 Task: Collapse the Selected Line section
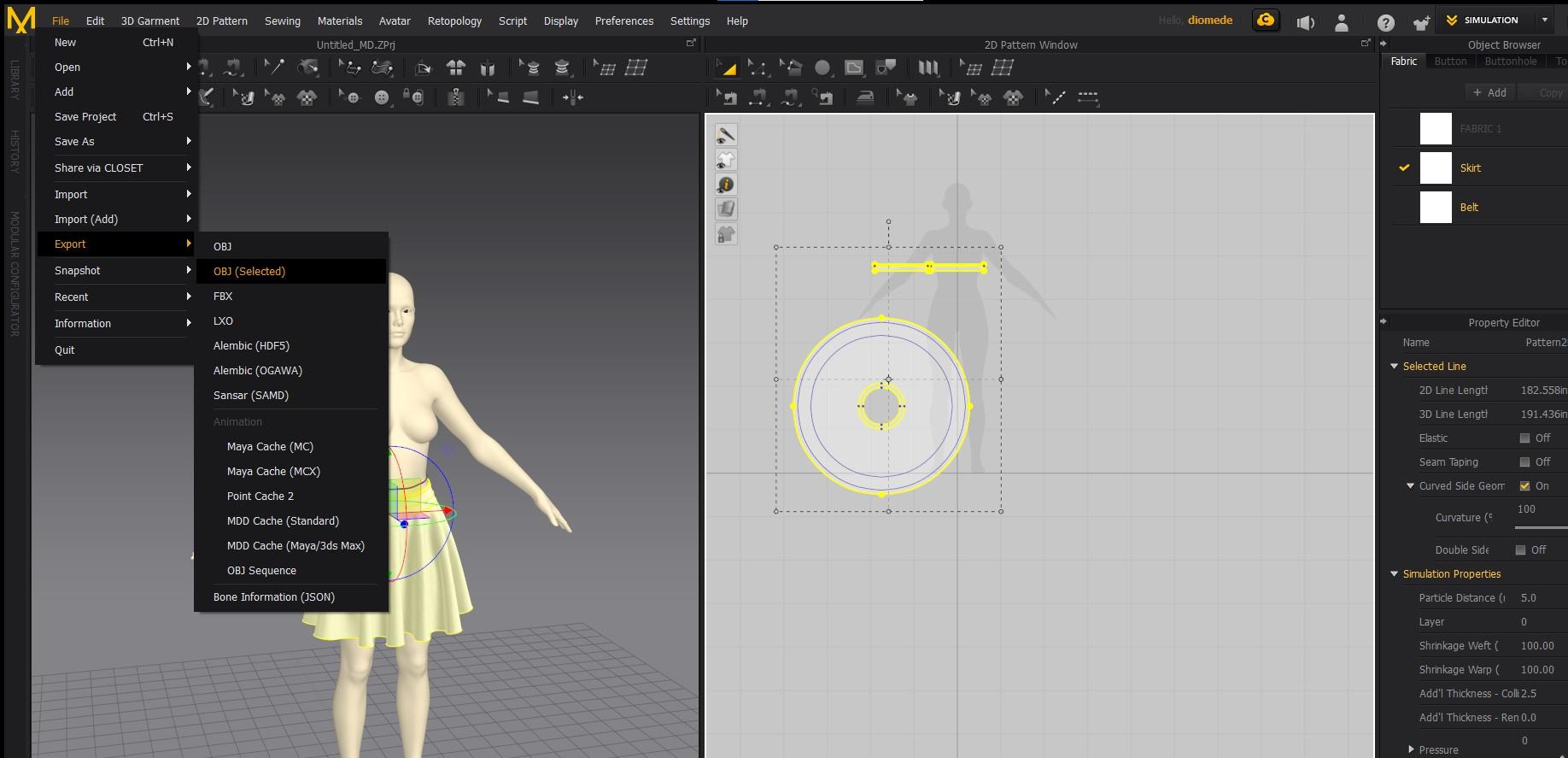coord(1395,367)
